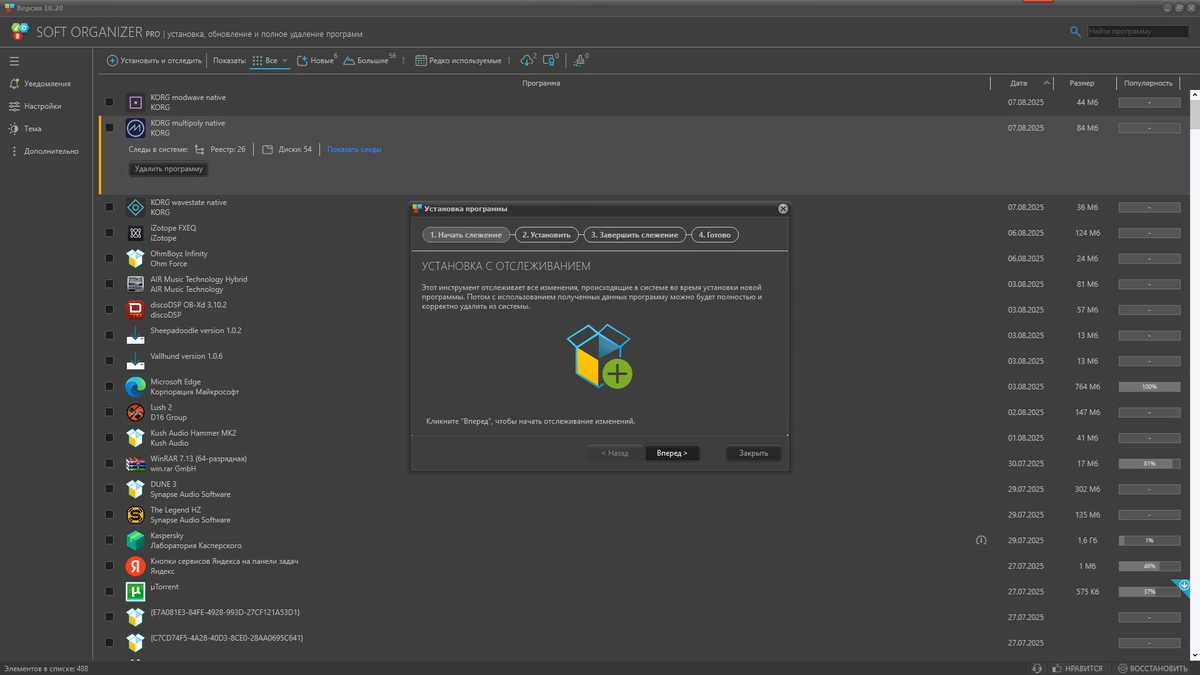Image resolution: width=1200 pixels, height=675 pixels.
Task: Click cloud download updates icon
Action: pyautogui.click(x=528, y=61)
